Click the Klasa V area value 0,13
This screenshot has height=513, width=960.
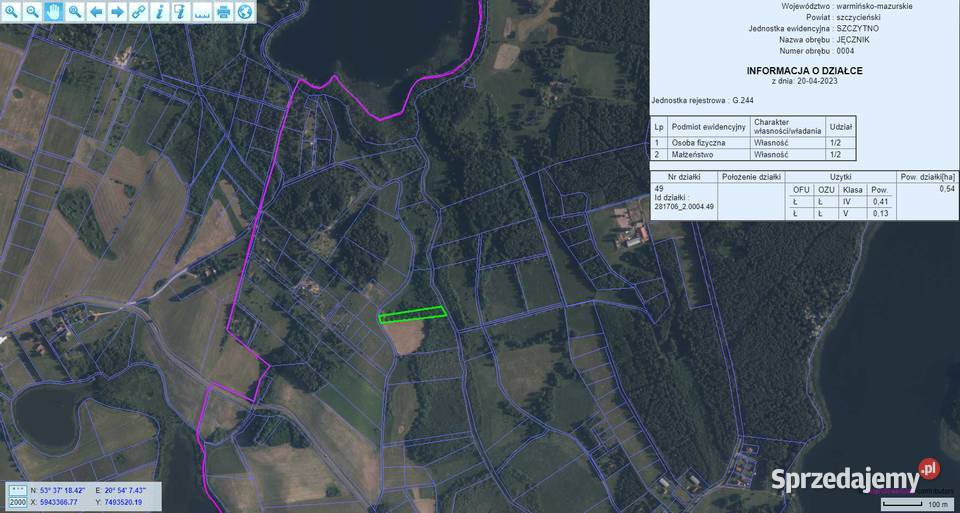point(880,214)
